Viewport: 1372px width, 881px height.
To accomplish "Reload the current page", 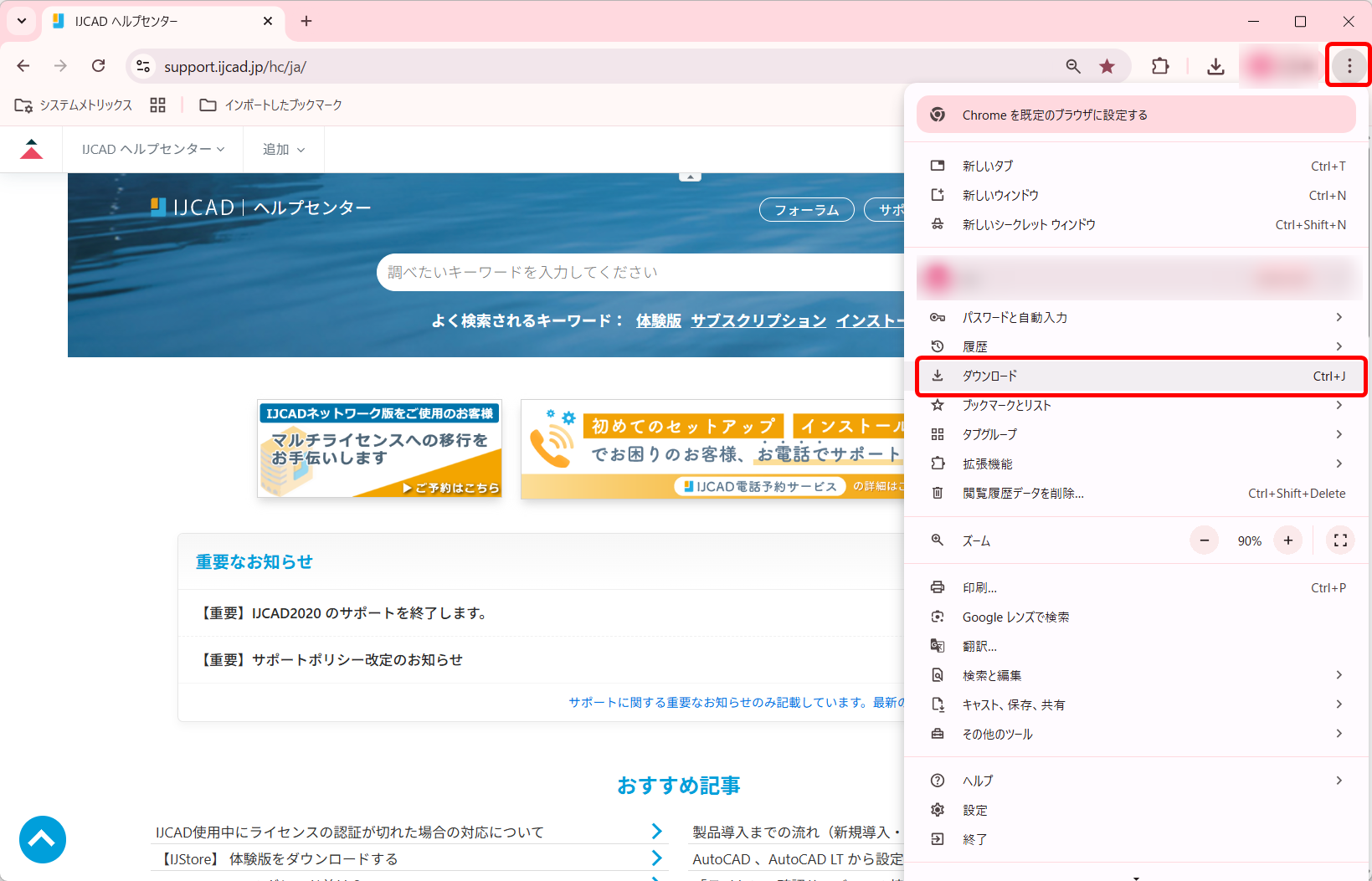I will point(98,65).
